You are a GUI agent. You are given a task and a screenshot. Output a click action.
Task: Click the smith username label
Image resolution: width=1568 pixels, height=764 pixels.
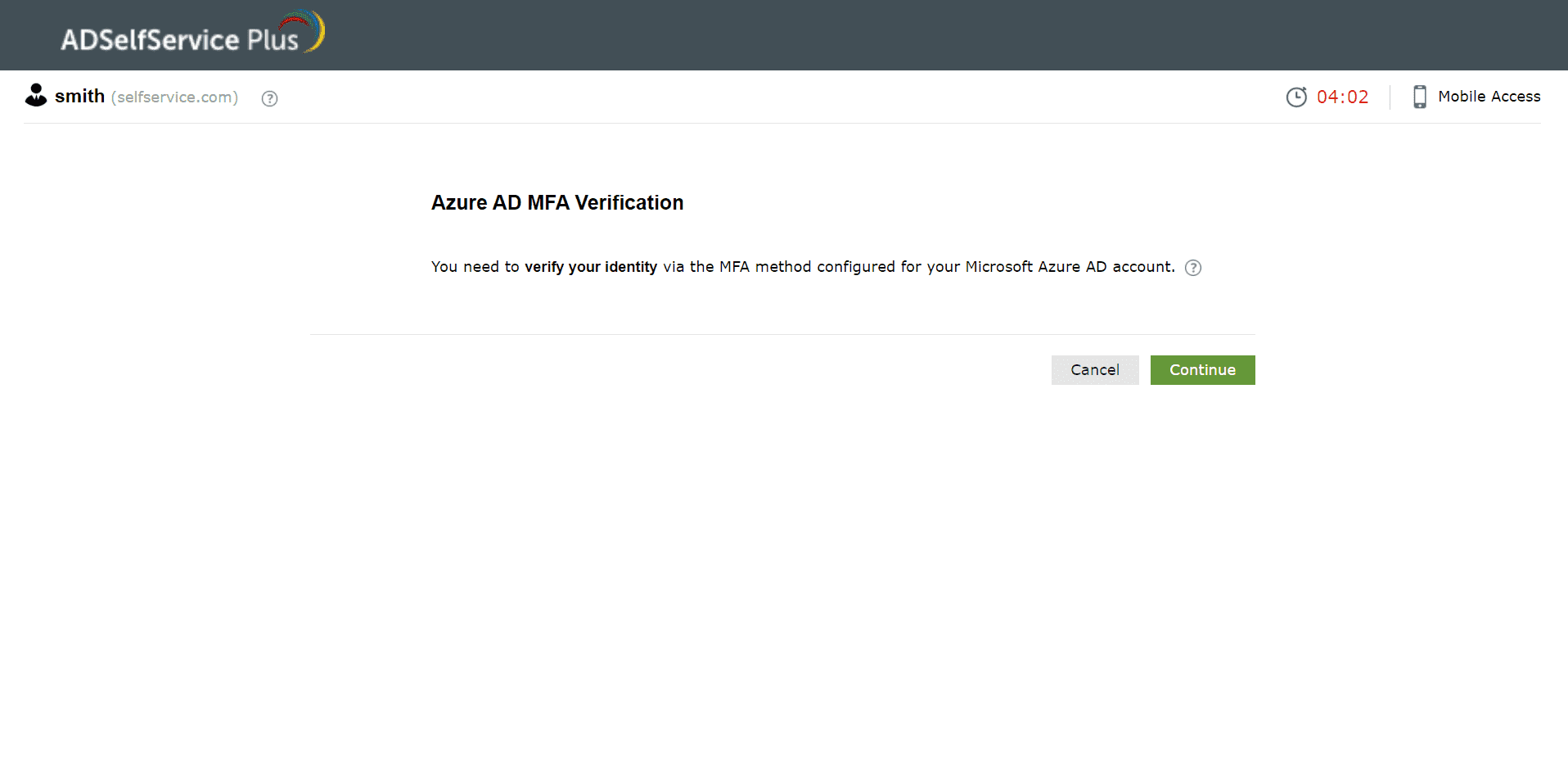tap(79, 97)
